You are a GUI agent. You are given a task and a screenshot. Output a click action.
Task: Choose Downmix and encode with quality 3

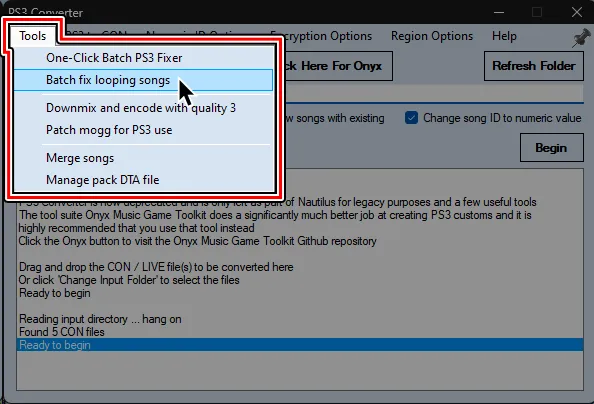(143, 108)
